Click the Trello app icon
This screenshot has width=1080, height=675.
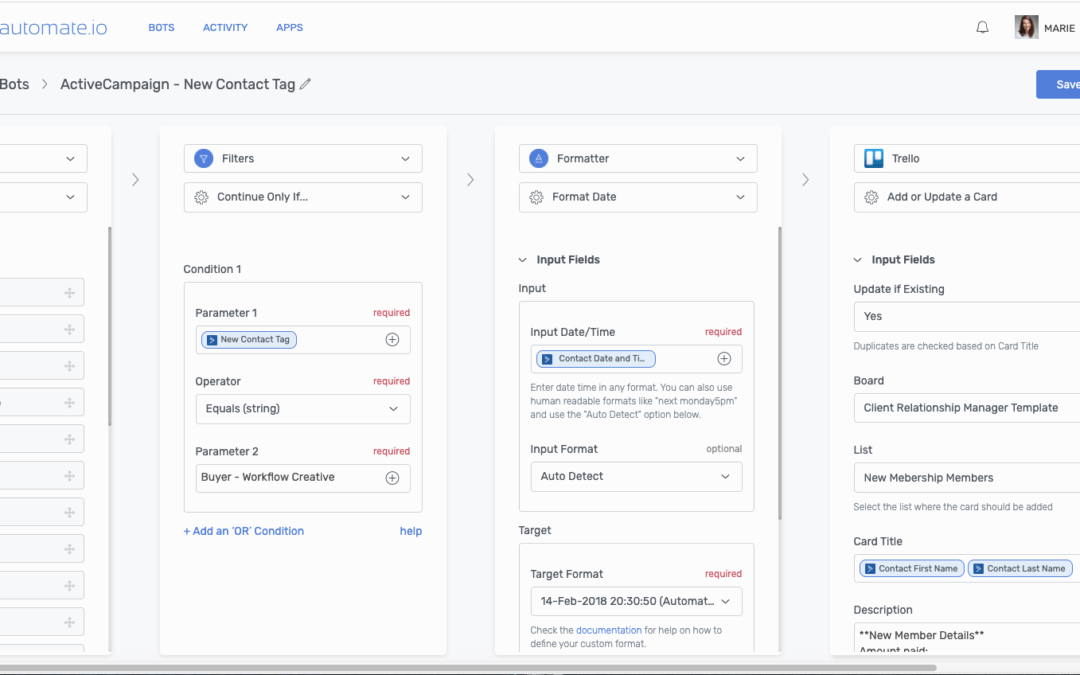(x=873, y=158)
